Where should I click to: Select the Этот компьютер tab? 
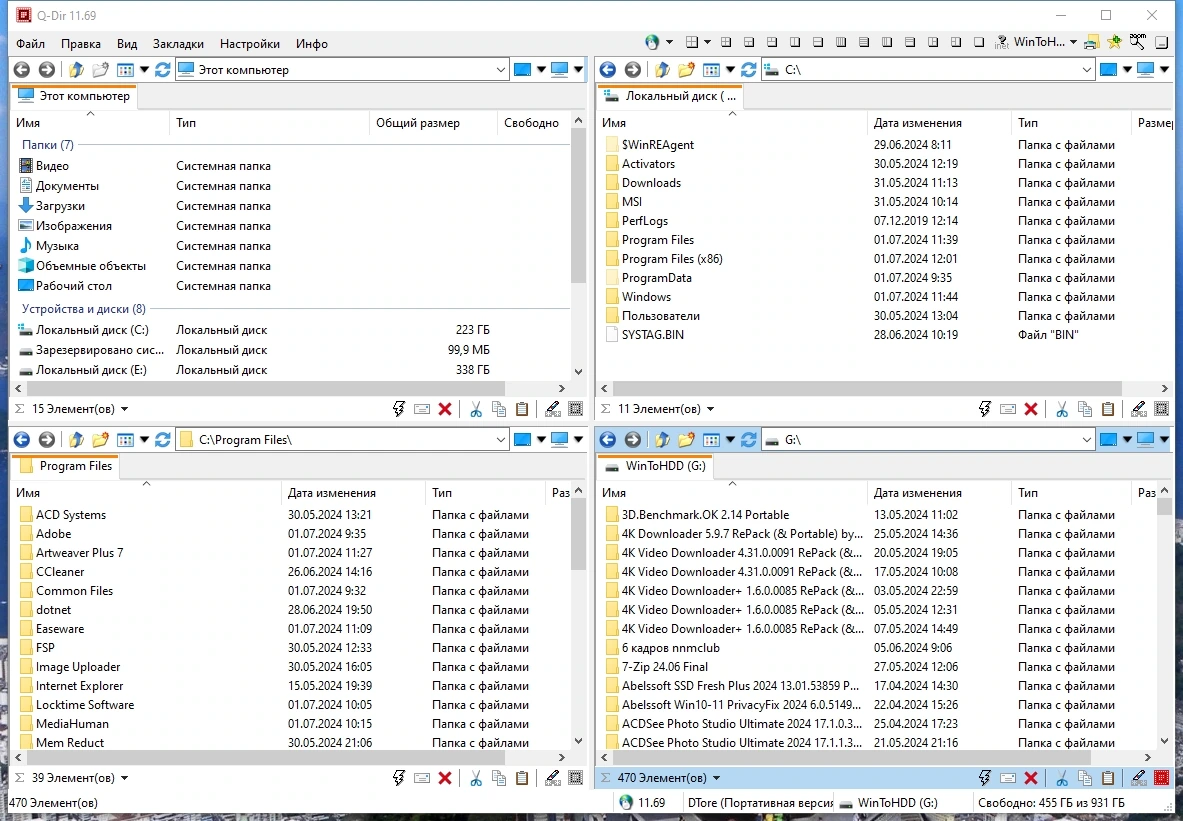click(x=74, y=97)
